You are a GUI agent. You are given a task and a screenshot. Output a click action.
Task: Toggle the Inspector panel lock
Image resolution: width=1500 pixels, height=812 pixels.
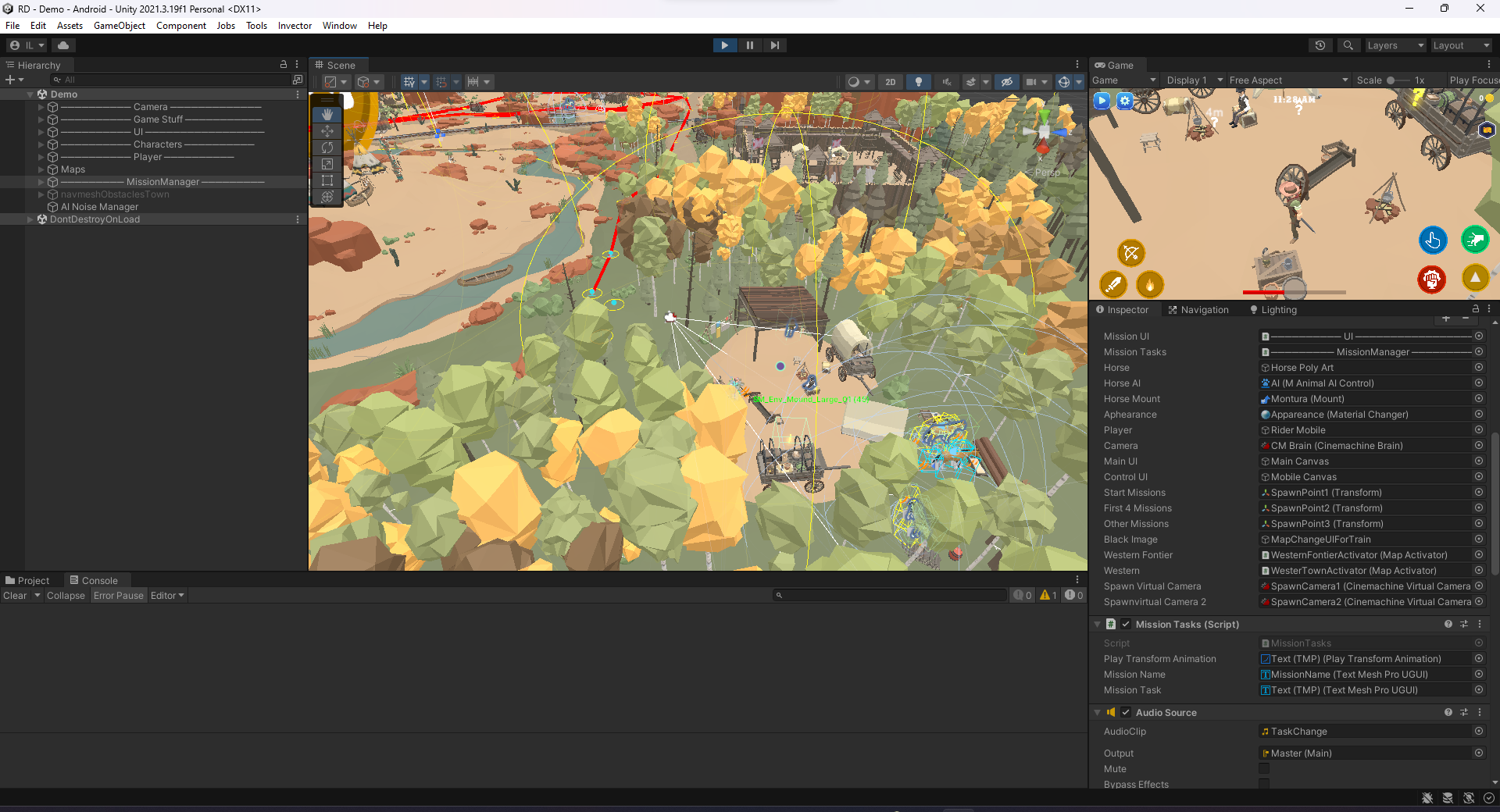tap(1476, 309)
